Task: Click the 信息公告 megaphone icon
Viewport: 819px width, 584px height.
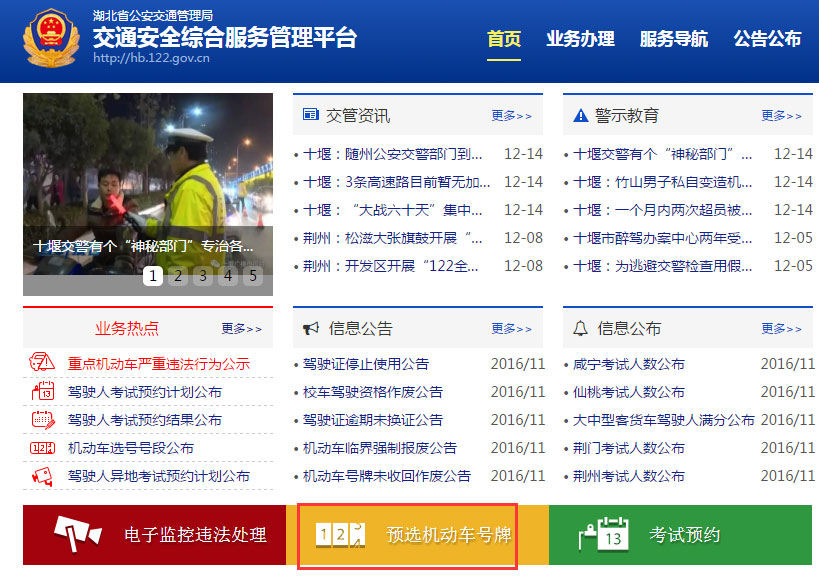Action: pyautogui.click(x=309, y=327)
